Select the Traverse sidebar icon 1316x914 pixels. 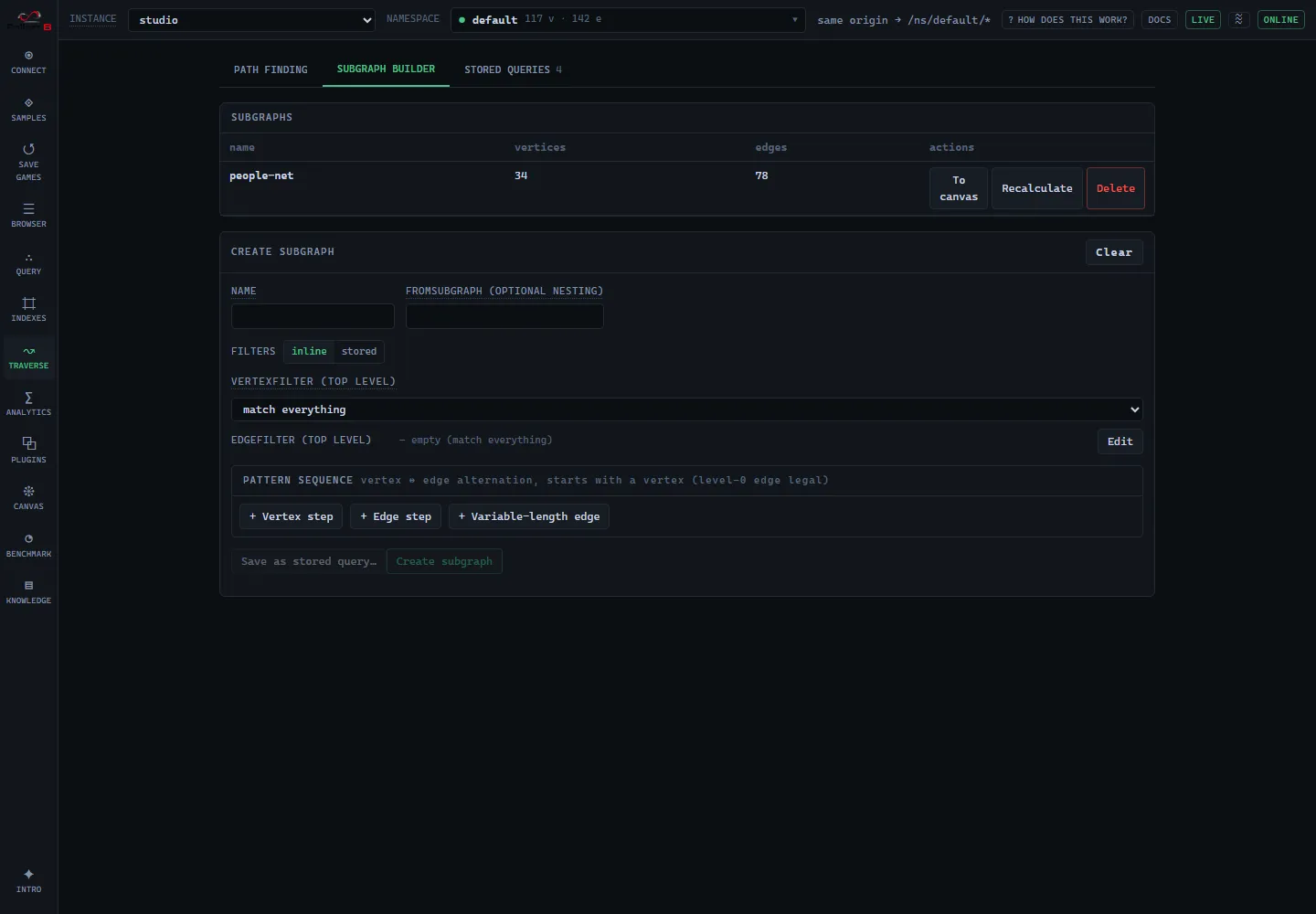28,357
